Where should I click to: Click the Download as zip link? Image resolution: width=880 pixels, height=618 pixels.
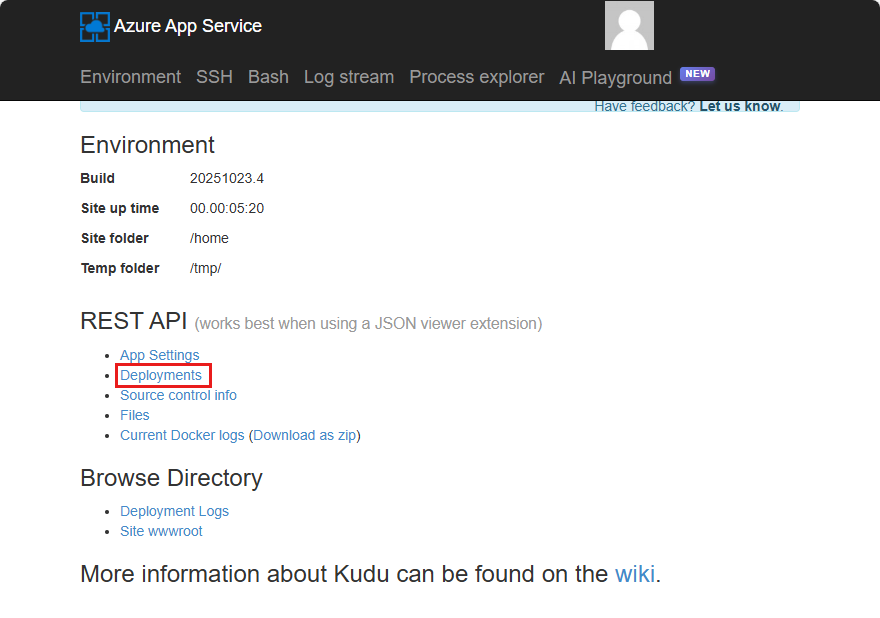(x=305, y=435)
